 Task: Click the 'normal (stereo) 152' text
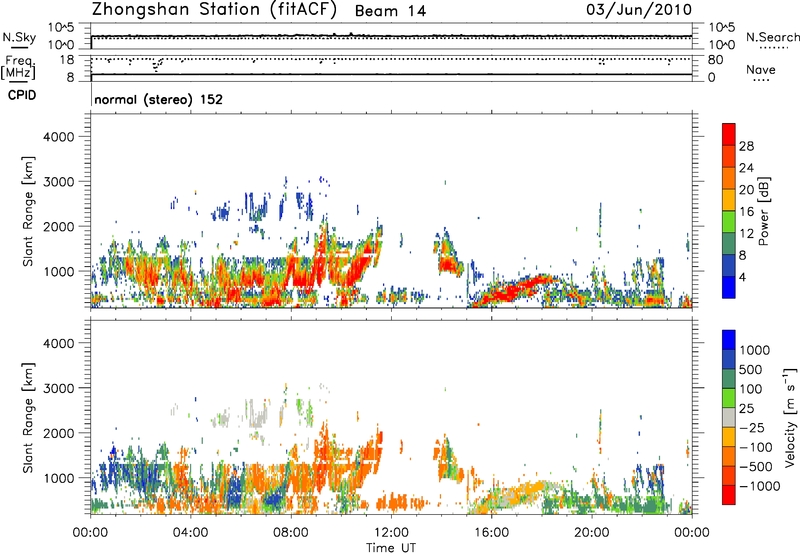pos(159,99)
